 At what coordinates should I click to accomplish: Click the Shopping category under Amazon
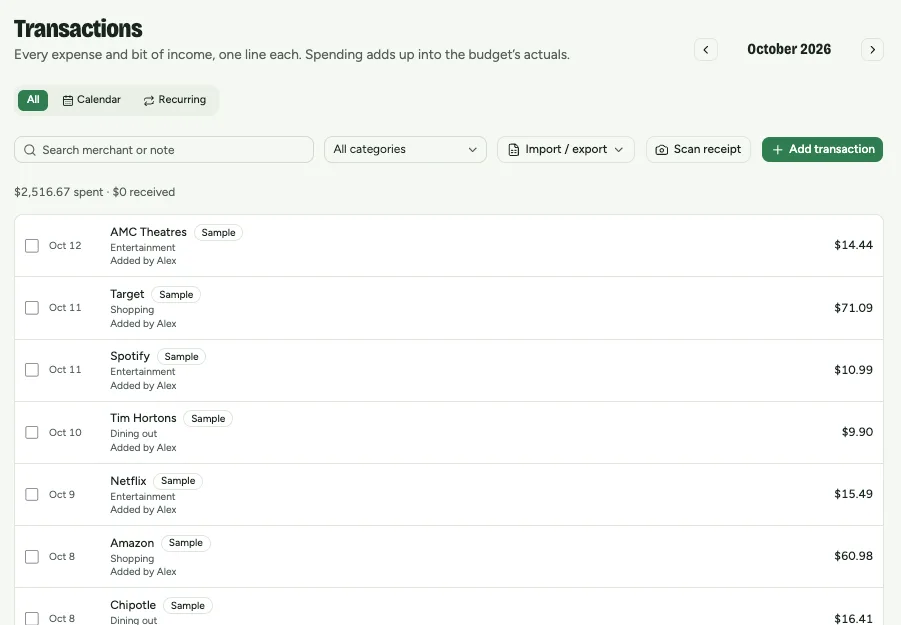point(132,558)
